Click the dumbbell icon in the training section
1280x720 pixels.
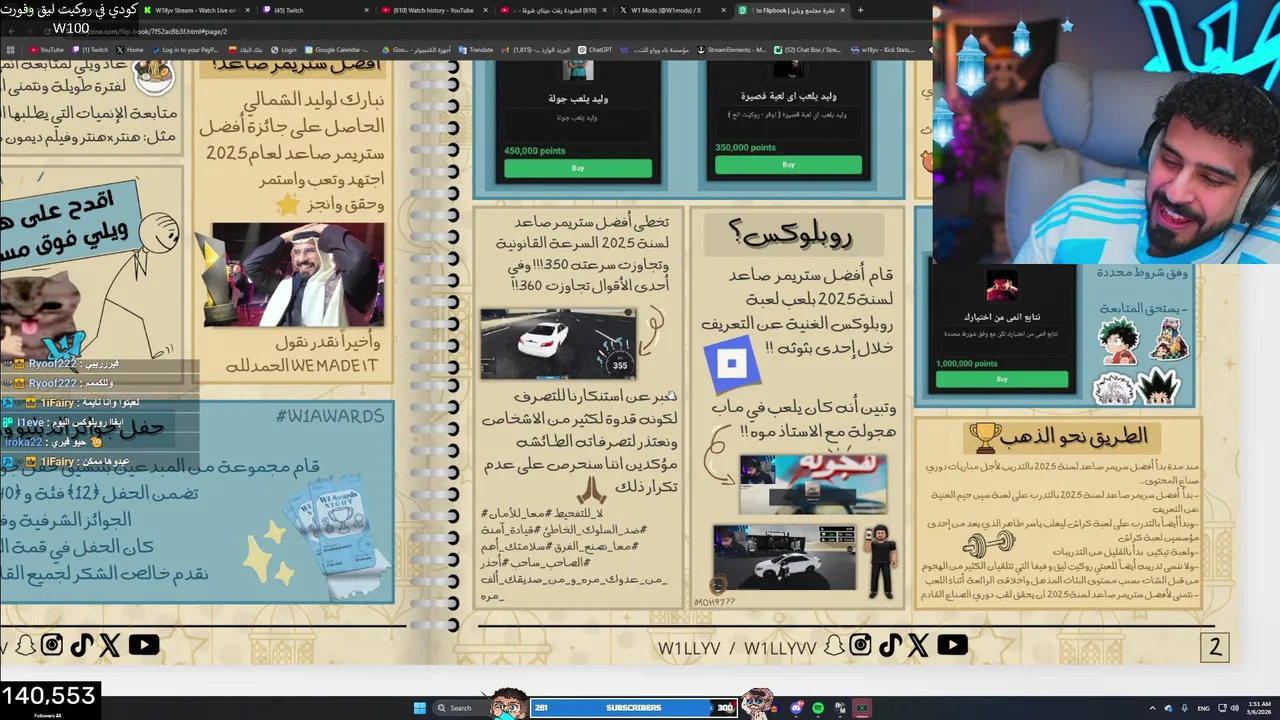[x=987, y=546]
